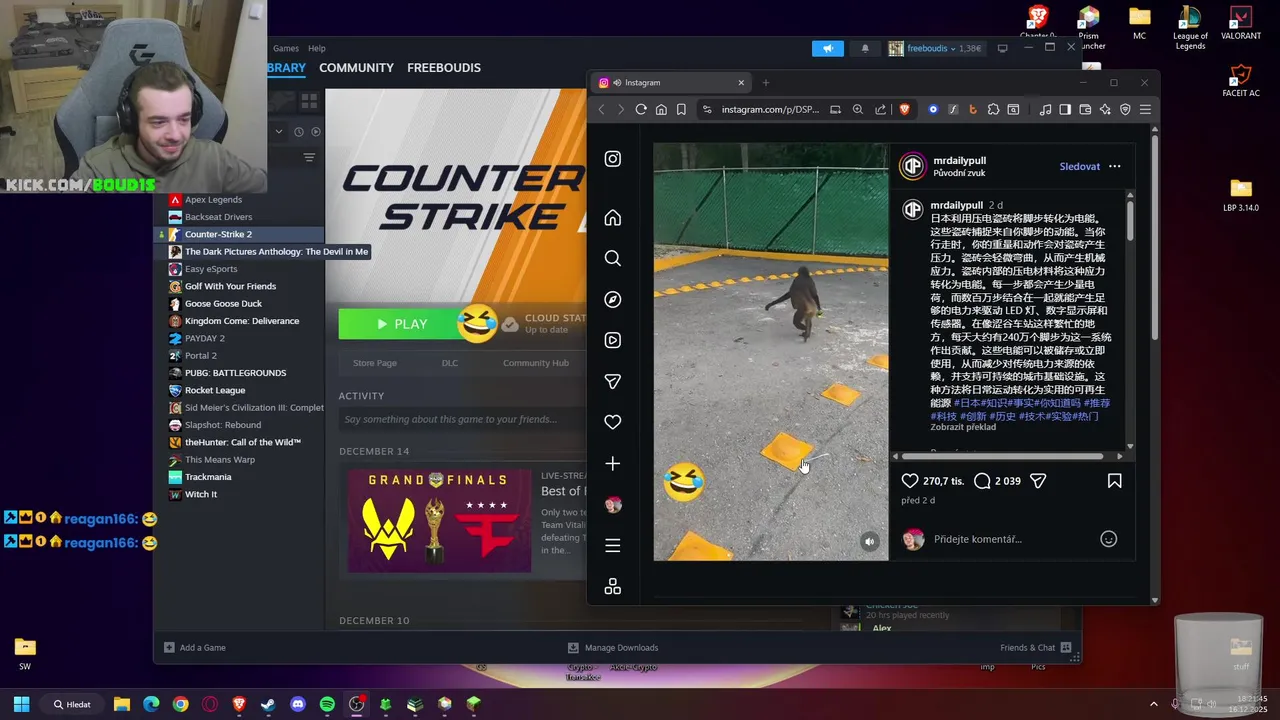Switch to Steam FREEBOUDIS profile tab

point(444,68)
